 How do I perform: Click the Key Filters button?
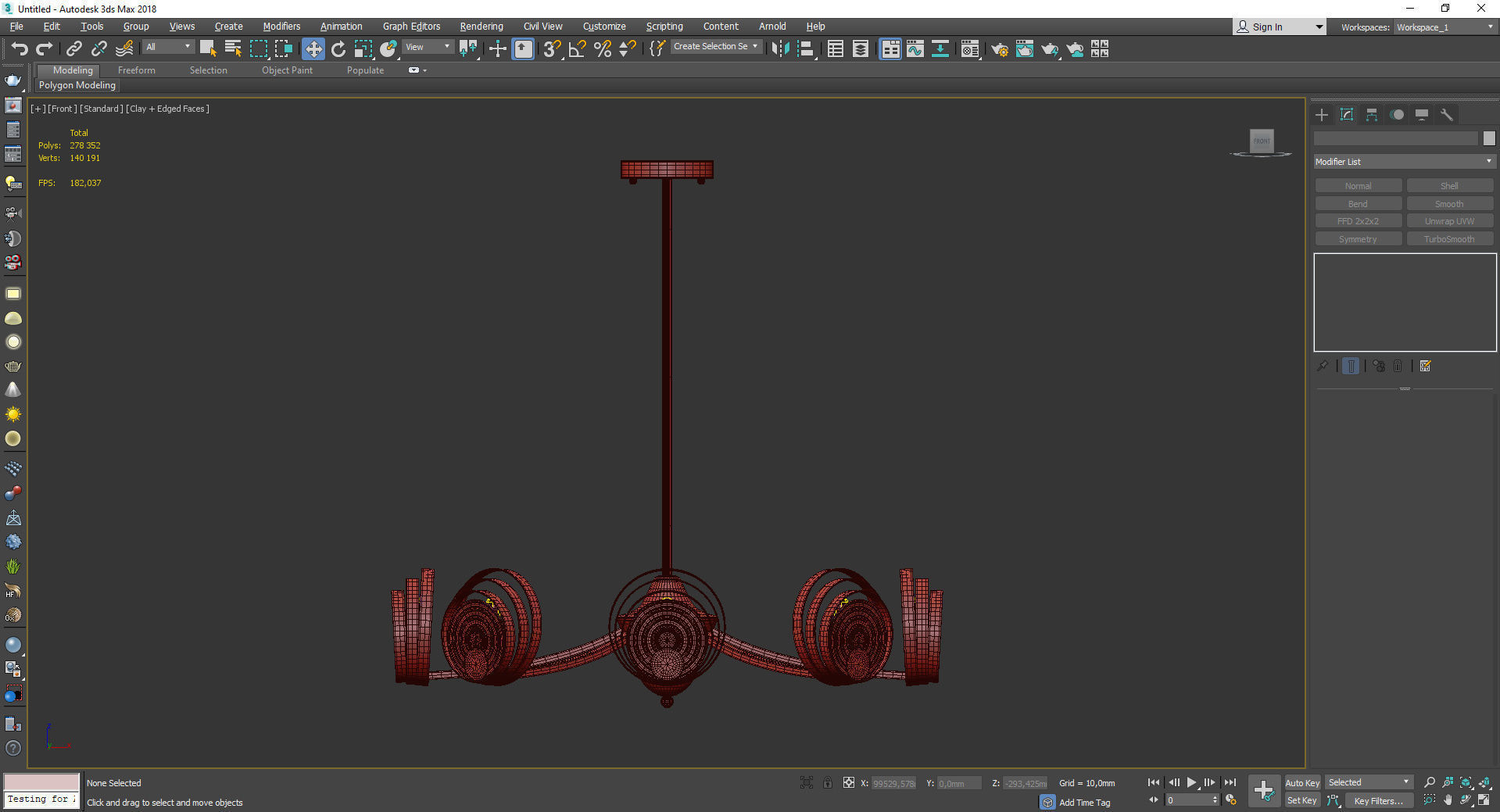(1378, 800)
